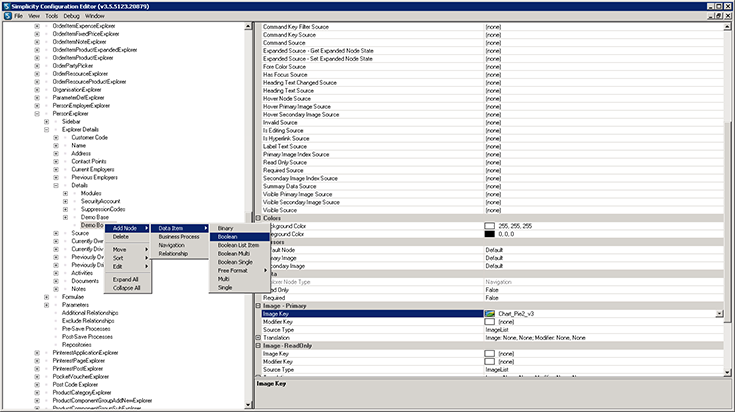Choose Boolean from the Data Item submenu
The width and height of the screenshot is (735, 412).
tap(226, 236)
